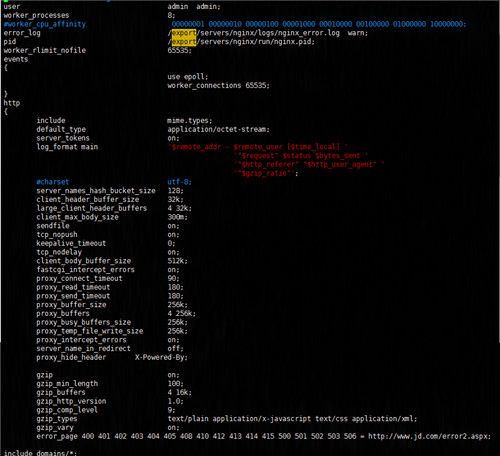Click the use epoll line

[188, 77]
